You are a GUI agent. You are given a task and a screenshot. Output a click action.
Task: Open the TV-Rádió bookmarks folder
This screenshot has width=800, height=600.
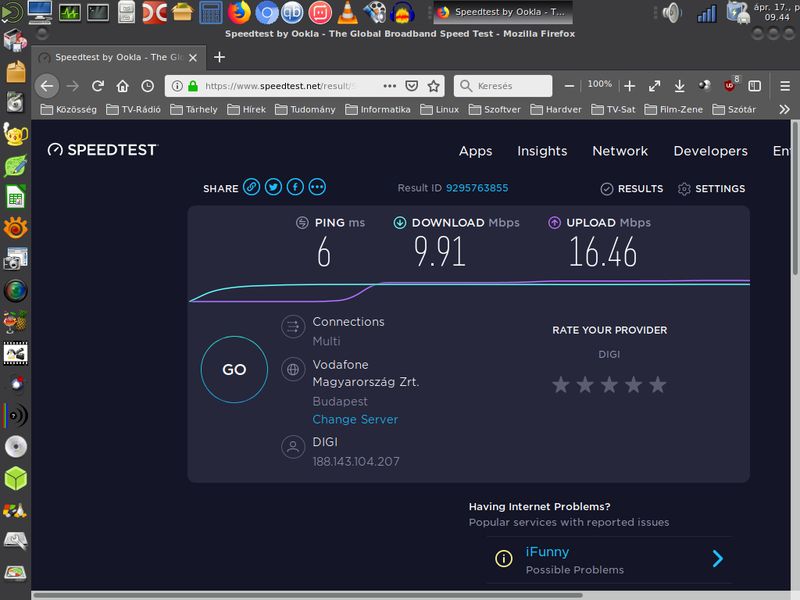pos(133,109)
